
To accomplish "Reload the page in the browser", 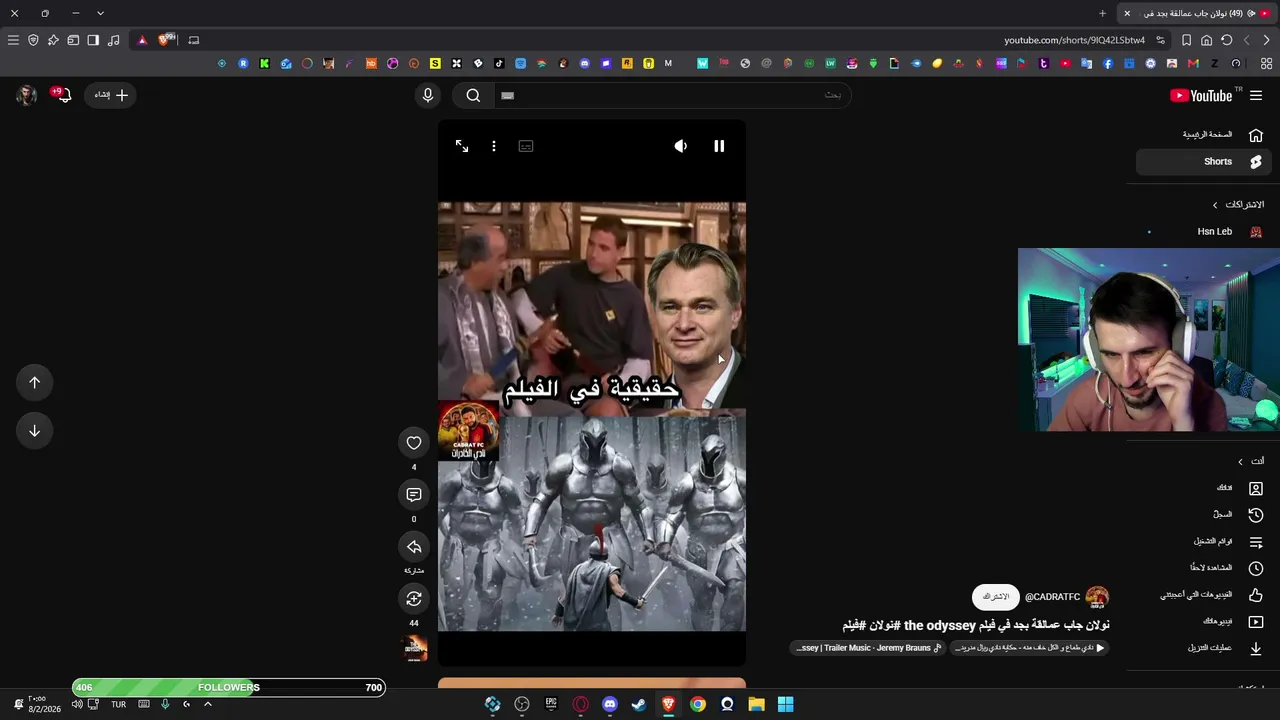I will tap(1226, 40).
